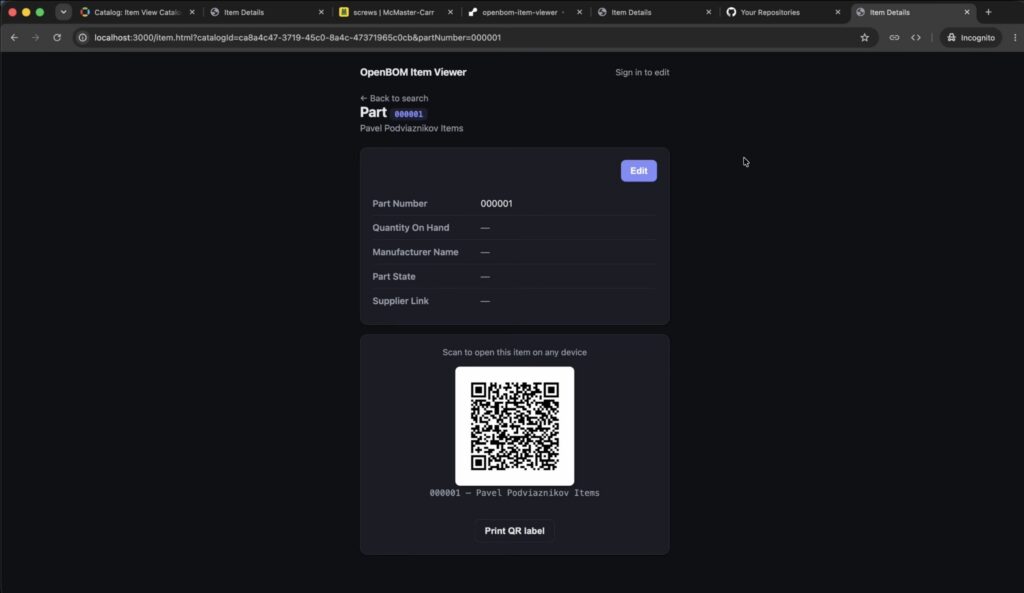Reload the current page
This screenshot has height=593, width=1024.
tap(57, 38)
